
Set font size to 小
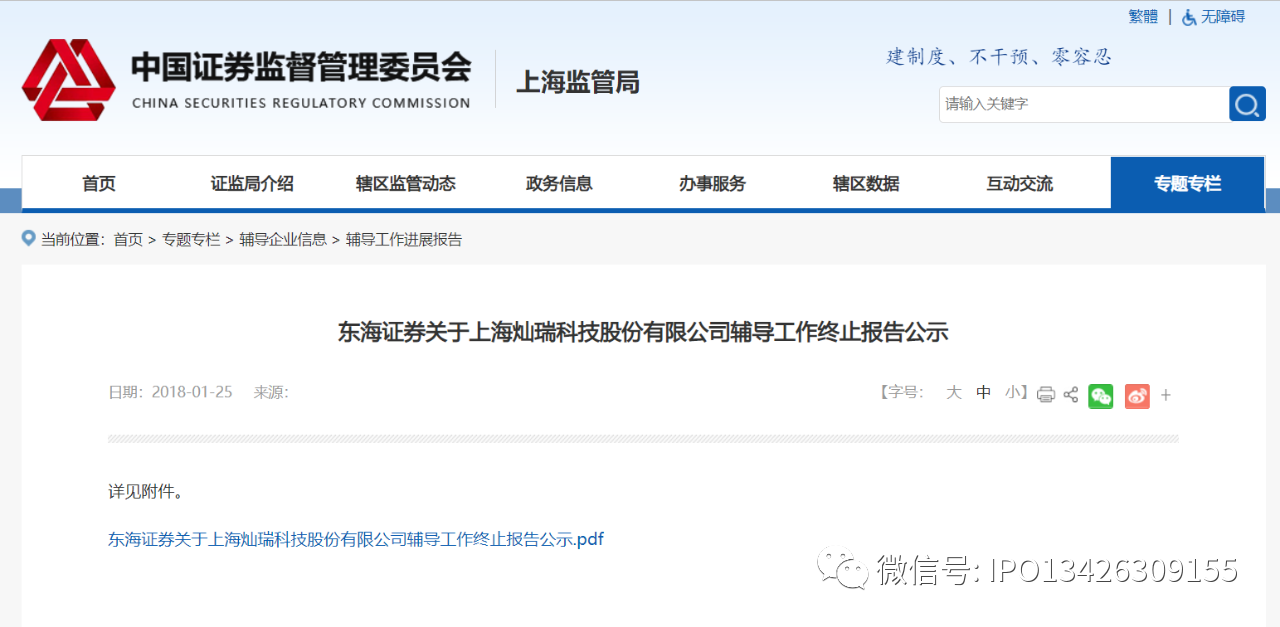(x=1013, y=392)
